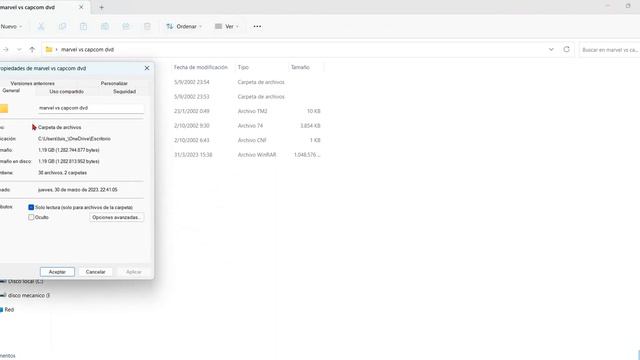
Task: Switch to Uso compartido tab
Action: 67,91
